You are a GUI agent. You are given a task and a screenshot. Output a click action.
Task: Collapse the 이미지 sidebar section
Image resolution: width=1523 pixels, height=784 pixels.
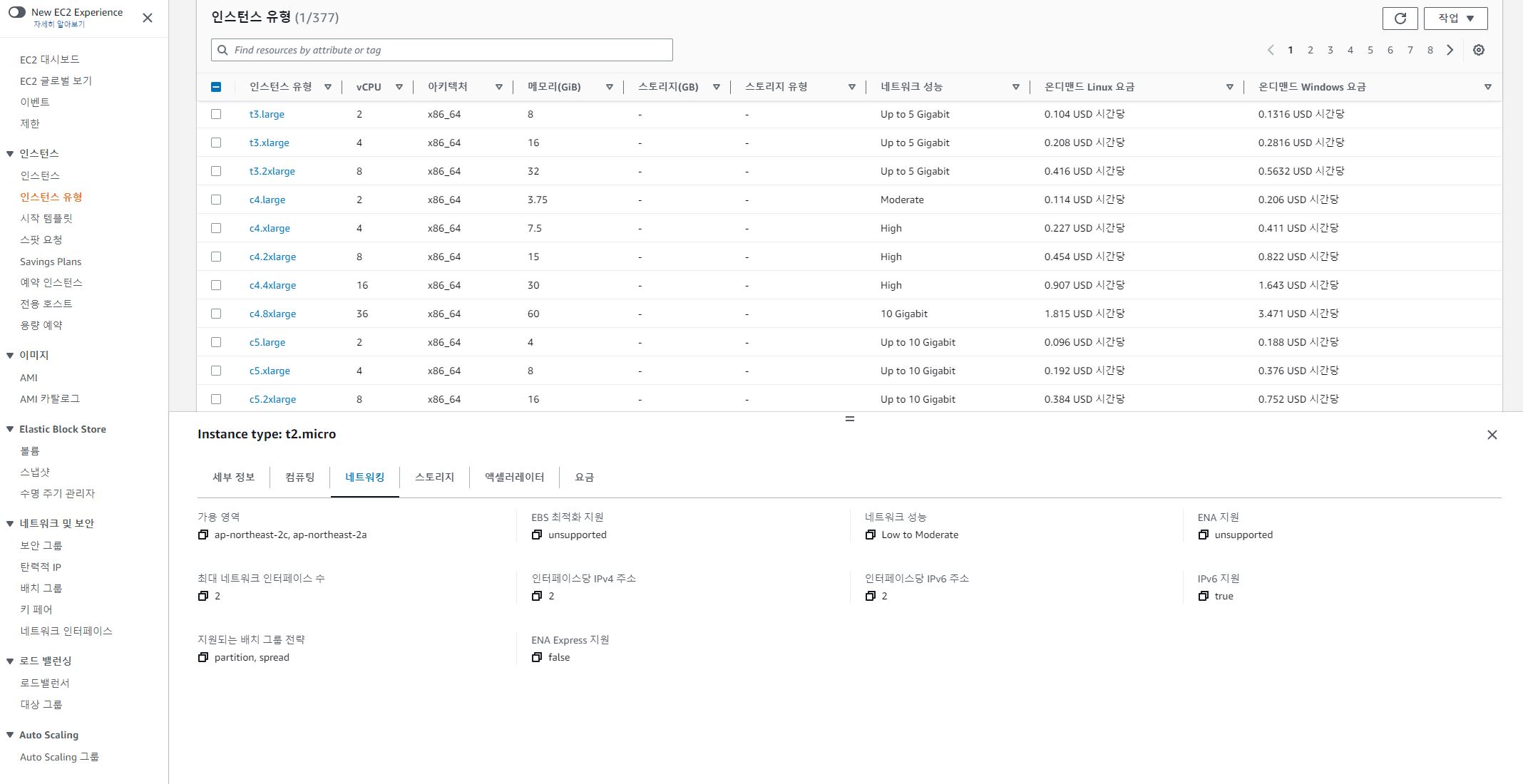coord(10,356)
